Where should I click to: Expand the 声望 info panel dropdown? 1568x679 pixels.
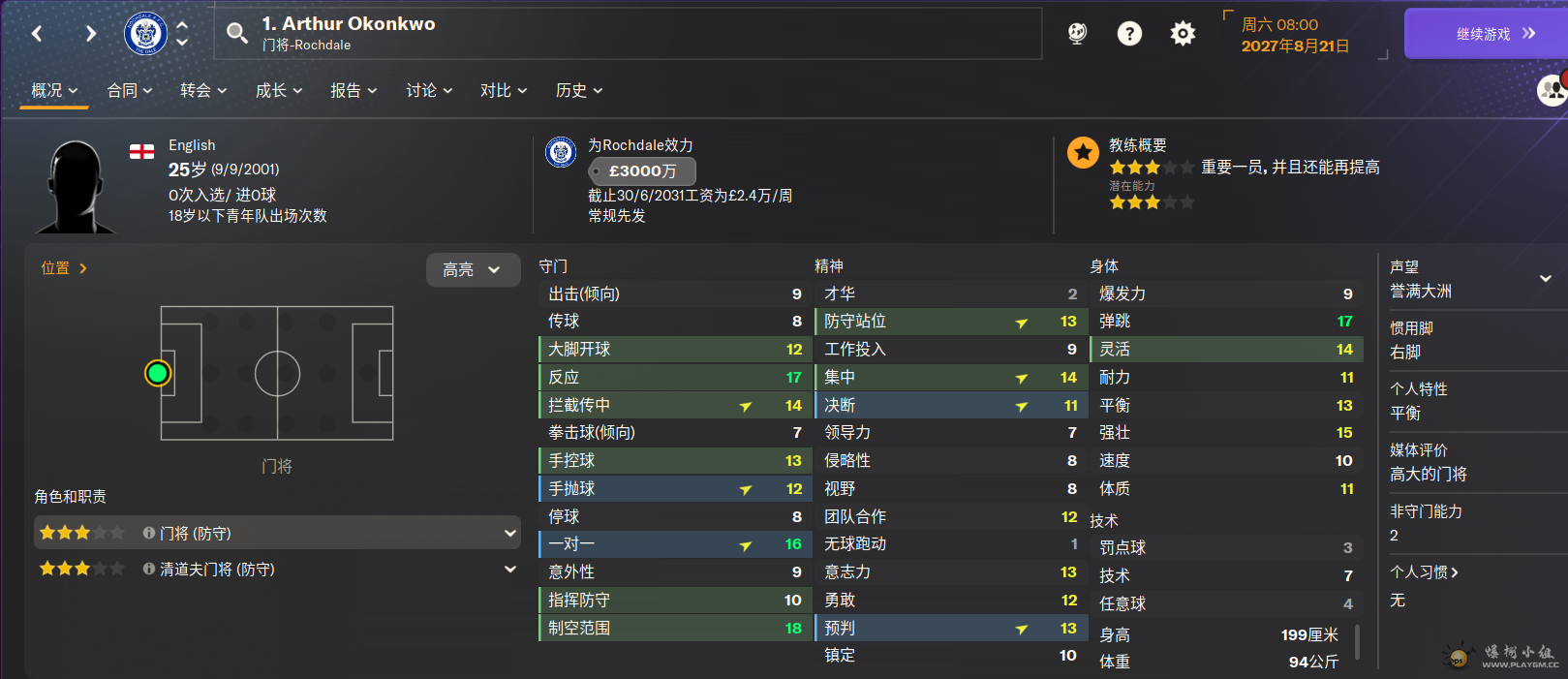tap(1546, 279)
